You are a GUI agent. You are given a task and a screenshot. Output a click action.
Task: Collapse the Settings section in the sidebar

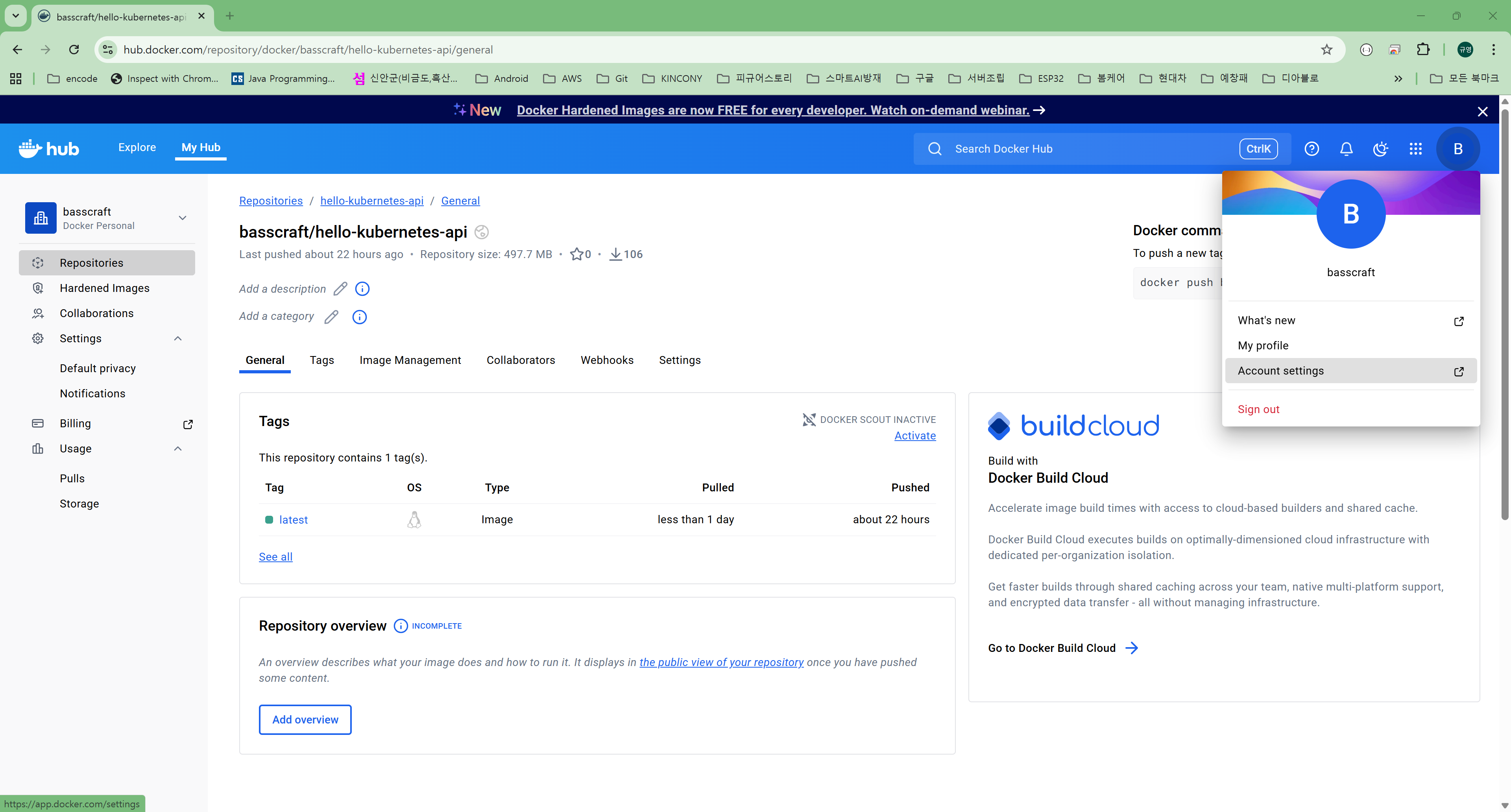[x=178, y=339]
